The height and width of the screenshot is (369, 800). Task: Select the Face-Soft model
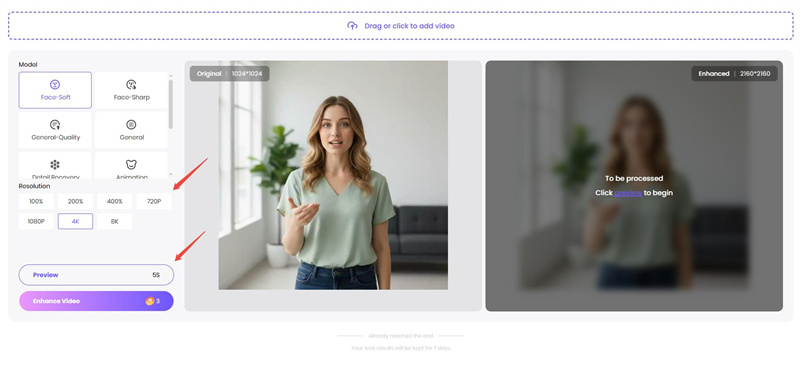pyautogui.click(x=55, y=90)
